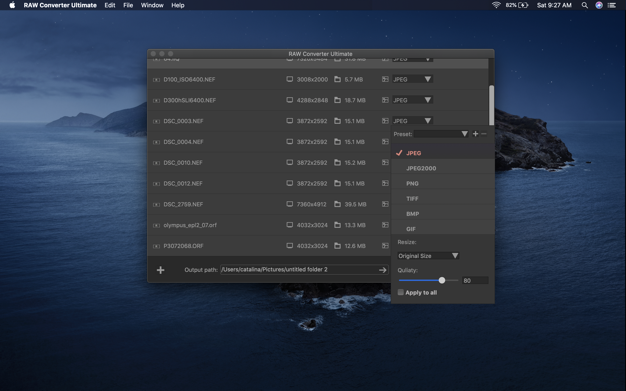This screenshot has height=391, width=626.
Task: Remove the preset with the minus icon
Action: 484,134
